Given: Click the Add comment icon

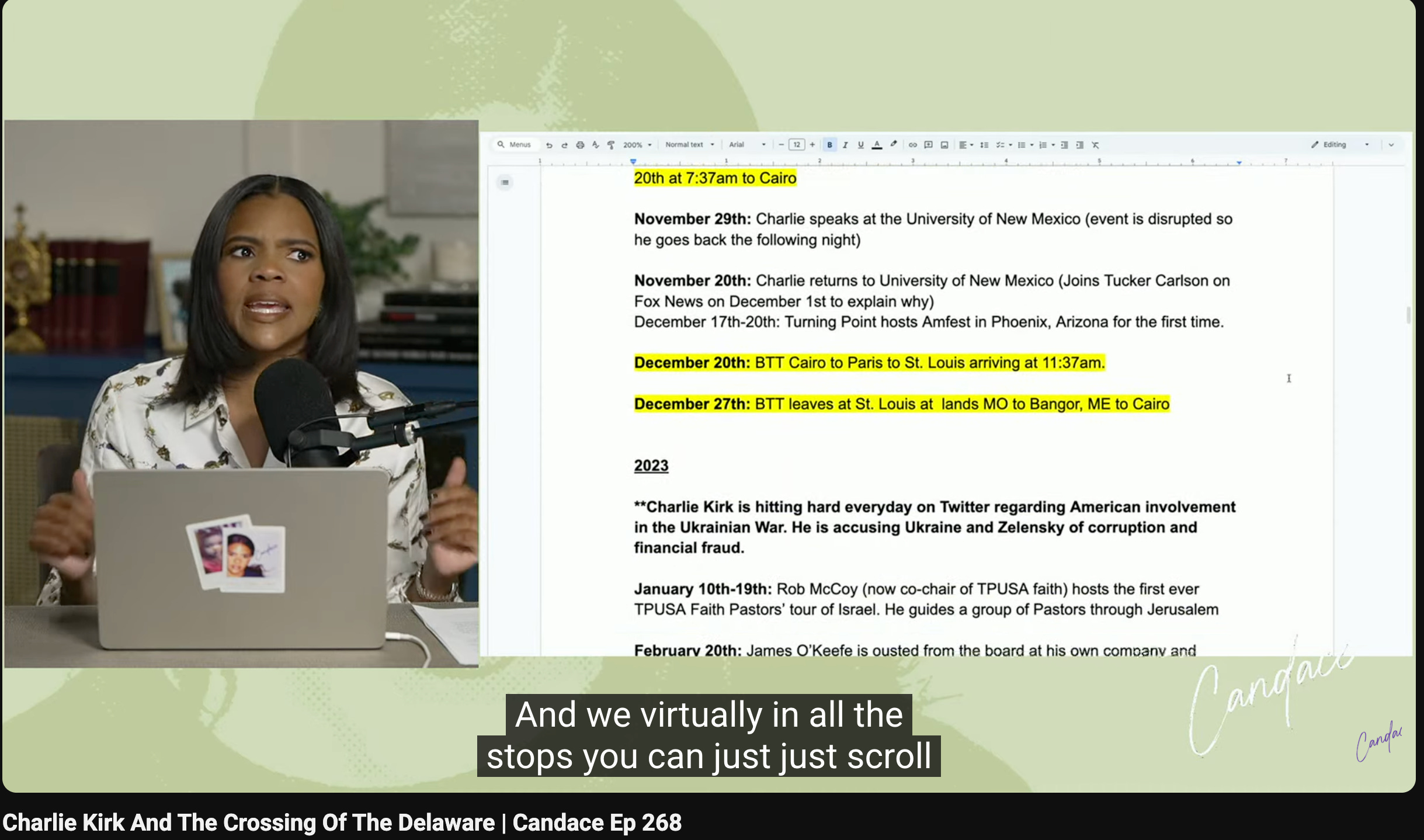Looking at the screenshot, I should [x=928, y=145].
